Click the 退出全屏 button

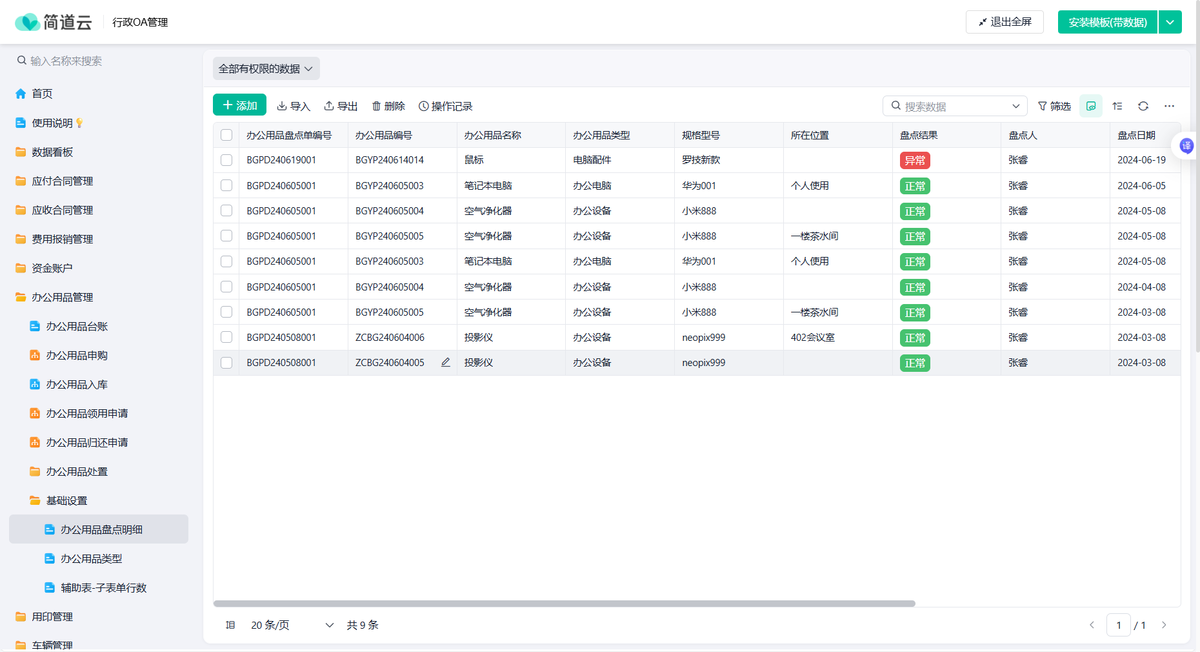1004,22
